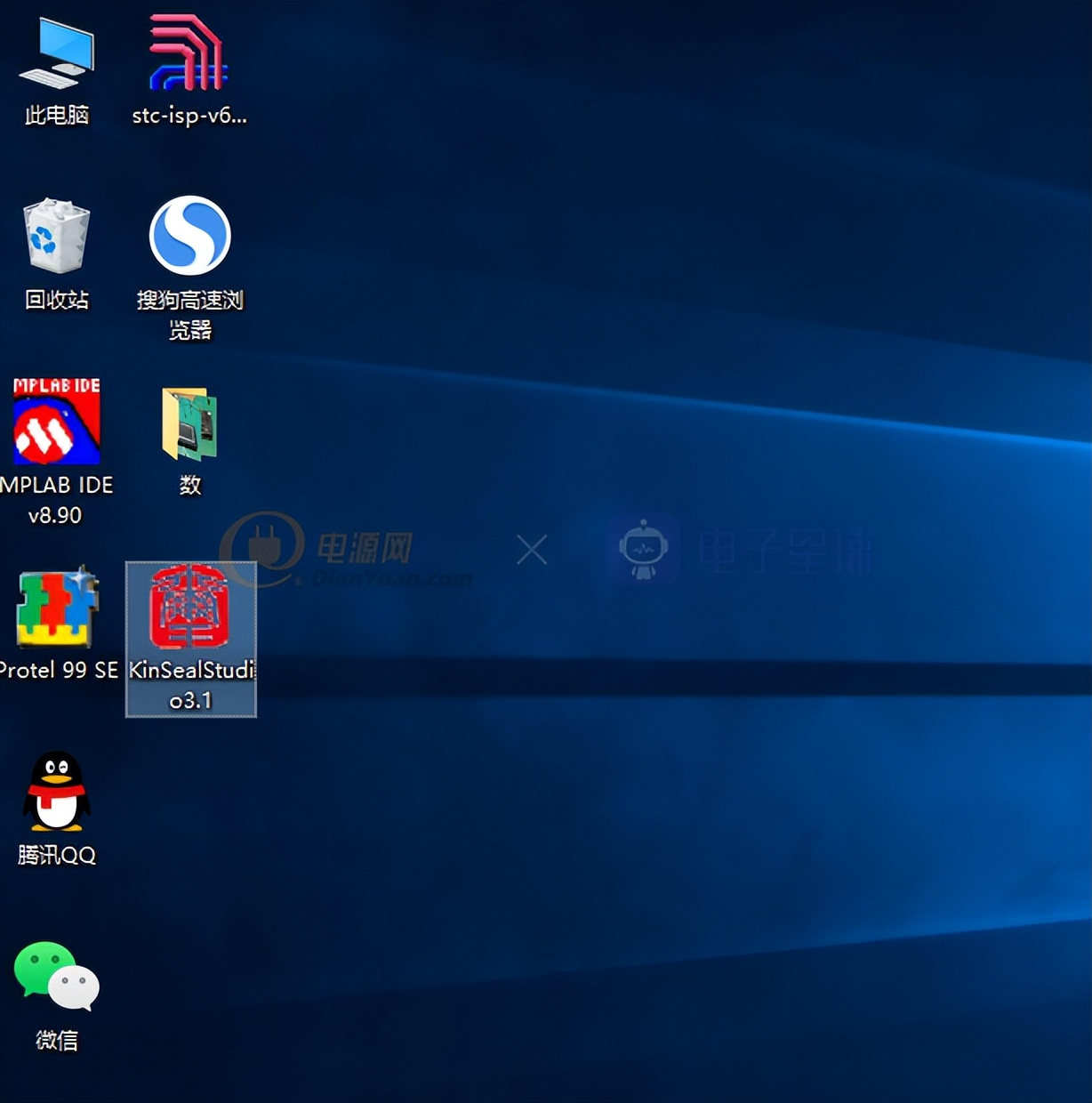Click the "stc-isp-v6..." text label
Image resolution: width=1092 pixels, height=1103 pixels.
pos(189,116)
